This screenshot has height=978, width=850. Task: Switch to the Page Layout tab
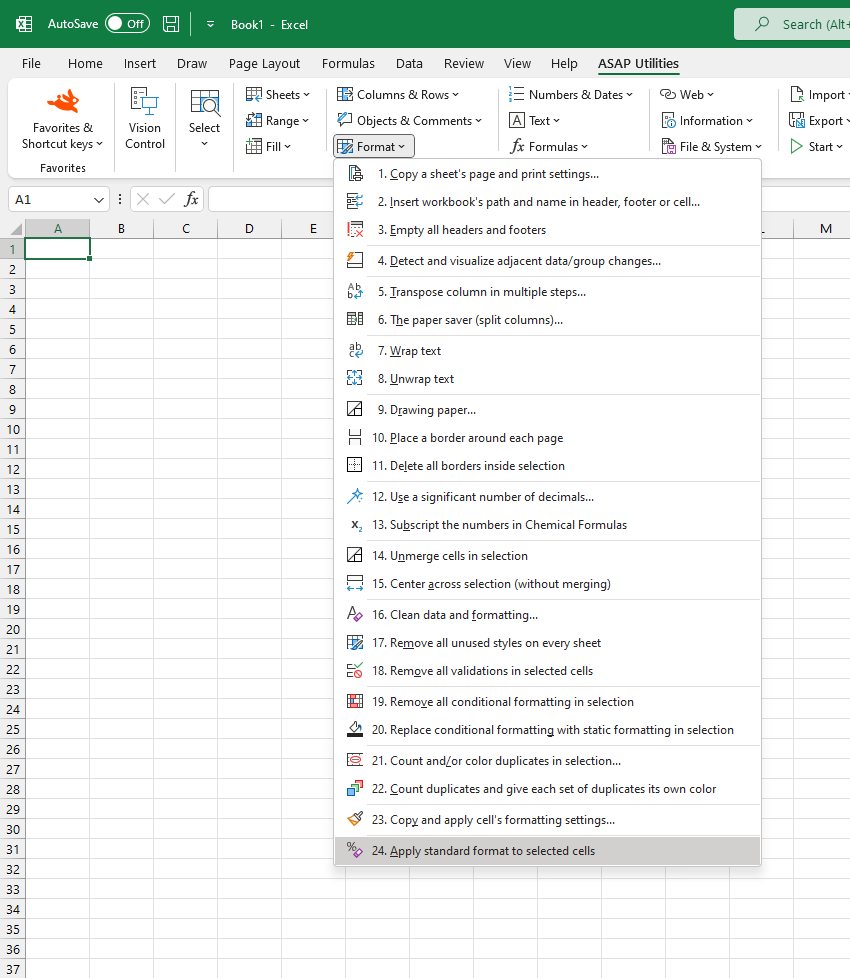point(264,64)
